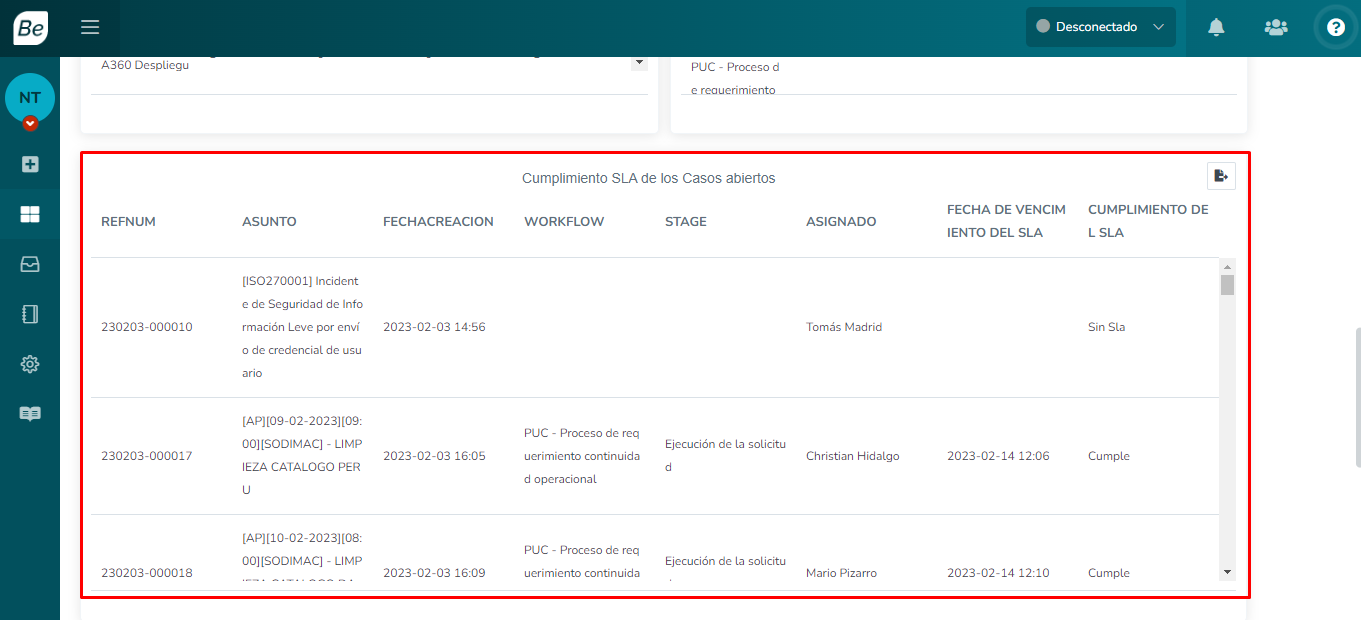Open the inbox tray icon in sidebar

(x=30, y=264)
